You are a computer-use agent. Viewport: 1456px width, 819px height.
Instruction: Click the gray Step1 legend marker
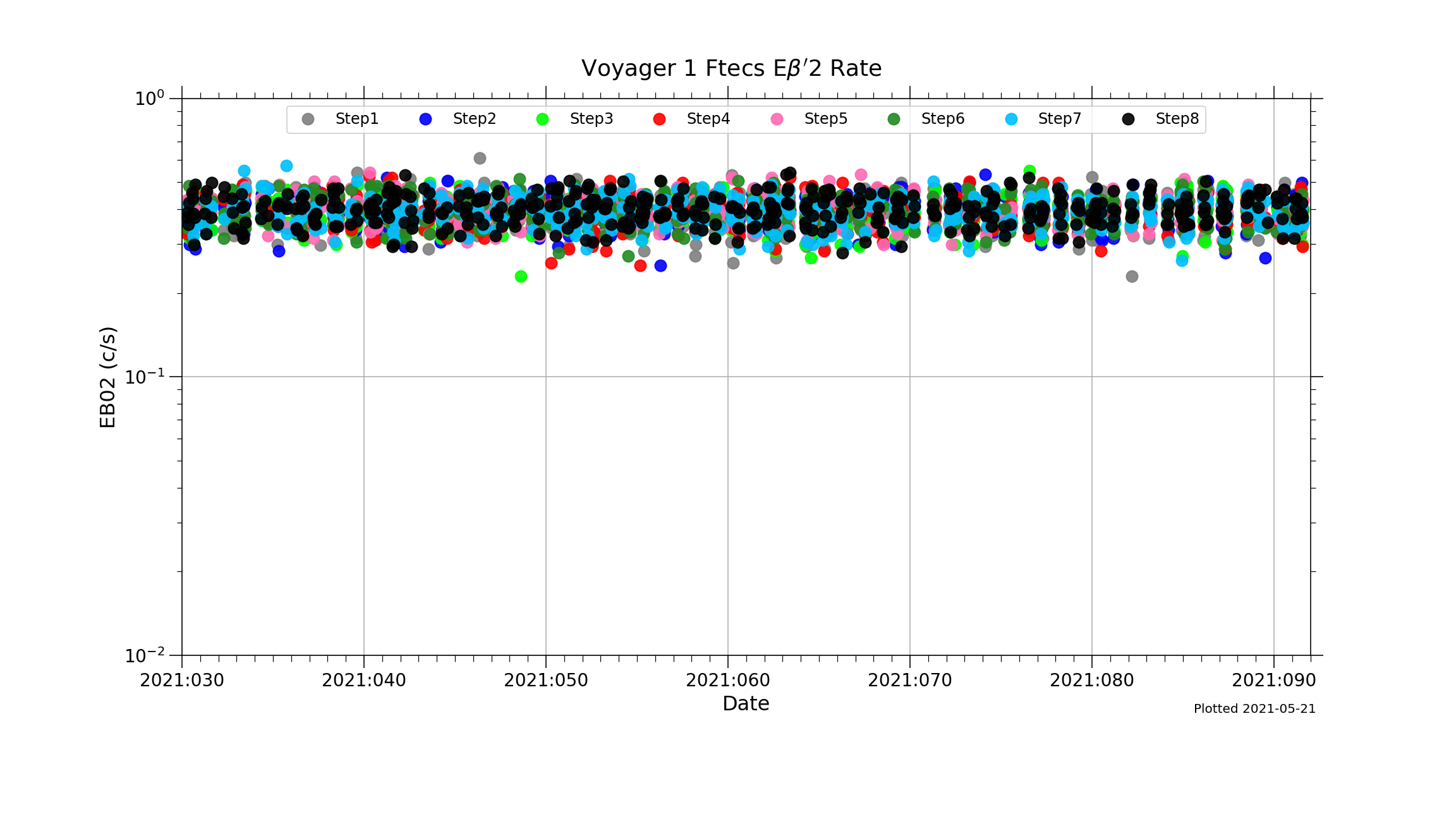pos(308,119)
